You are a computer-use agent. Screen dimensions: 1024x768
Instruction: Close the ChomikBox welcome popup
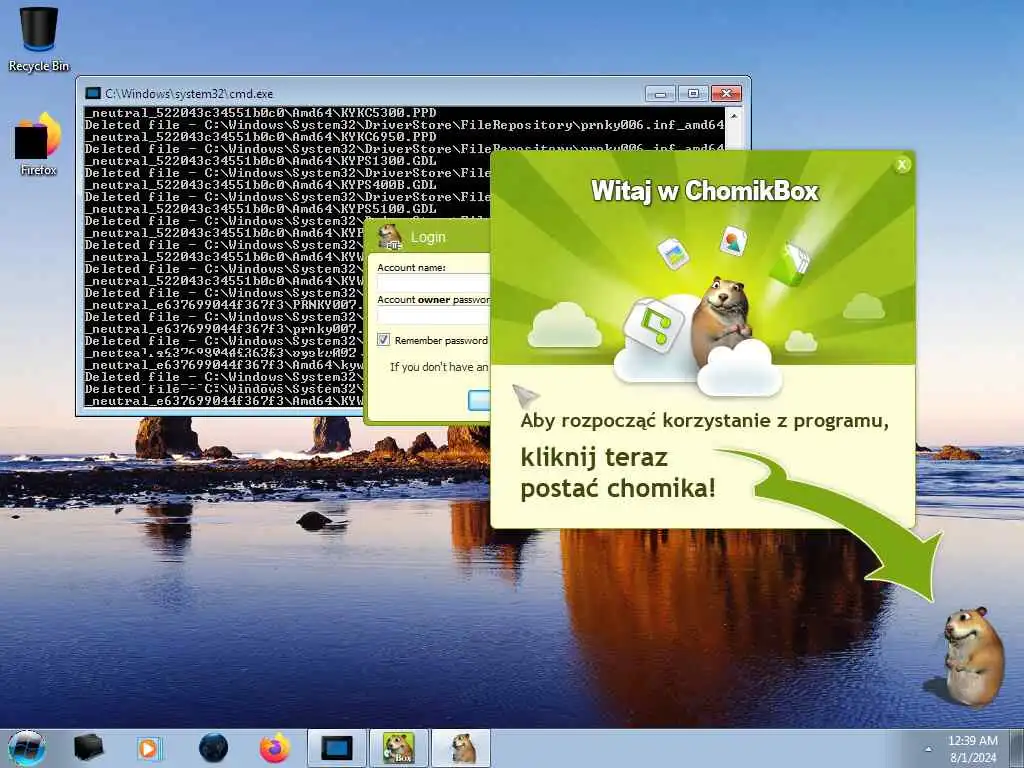pos(902,165)
